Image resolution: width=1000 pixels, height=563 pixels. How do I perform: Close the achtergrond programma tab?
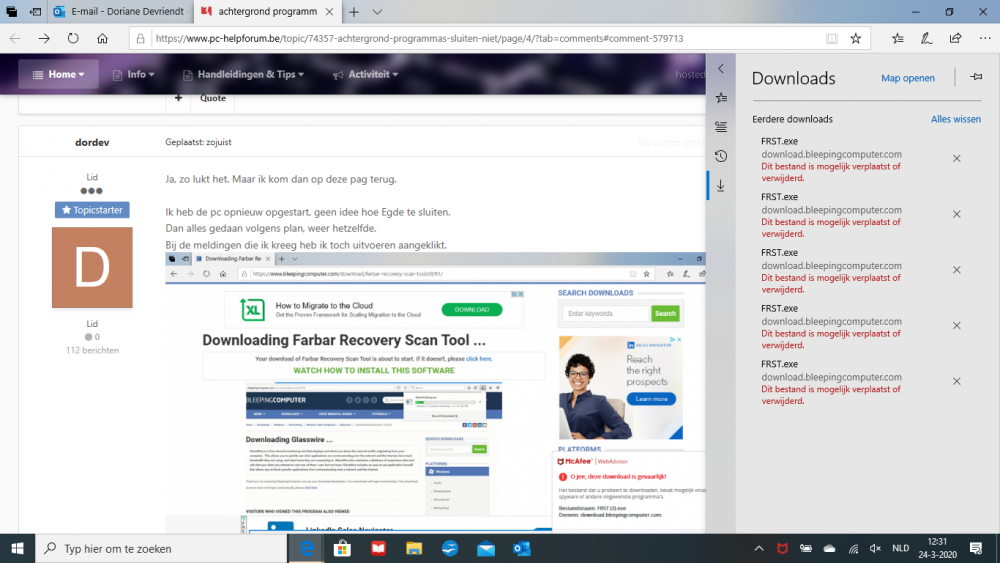point(329,11)
